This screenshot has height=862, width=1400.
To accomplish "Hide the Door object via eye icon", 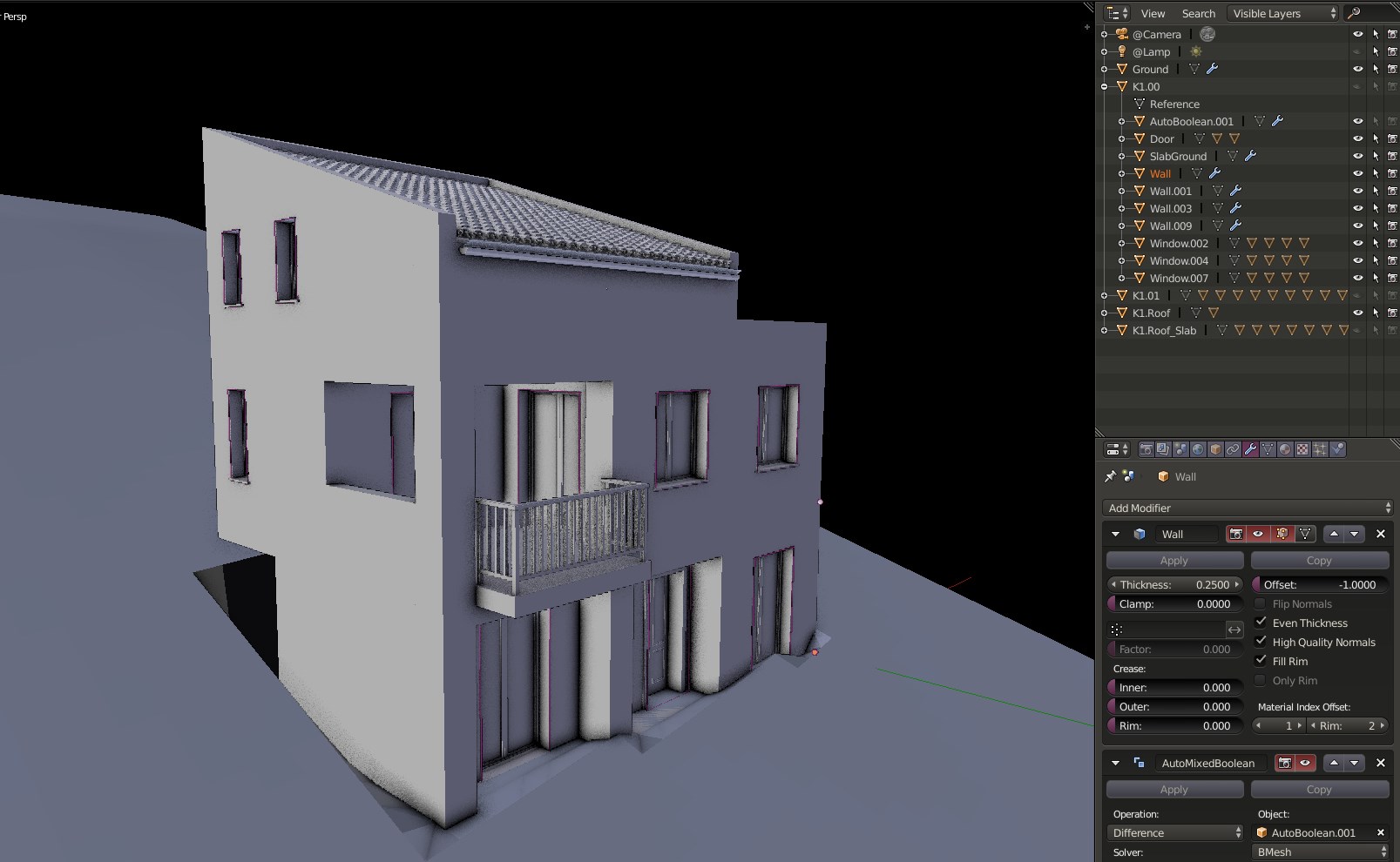I will (x=1357, y=138).
